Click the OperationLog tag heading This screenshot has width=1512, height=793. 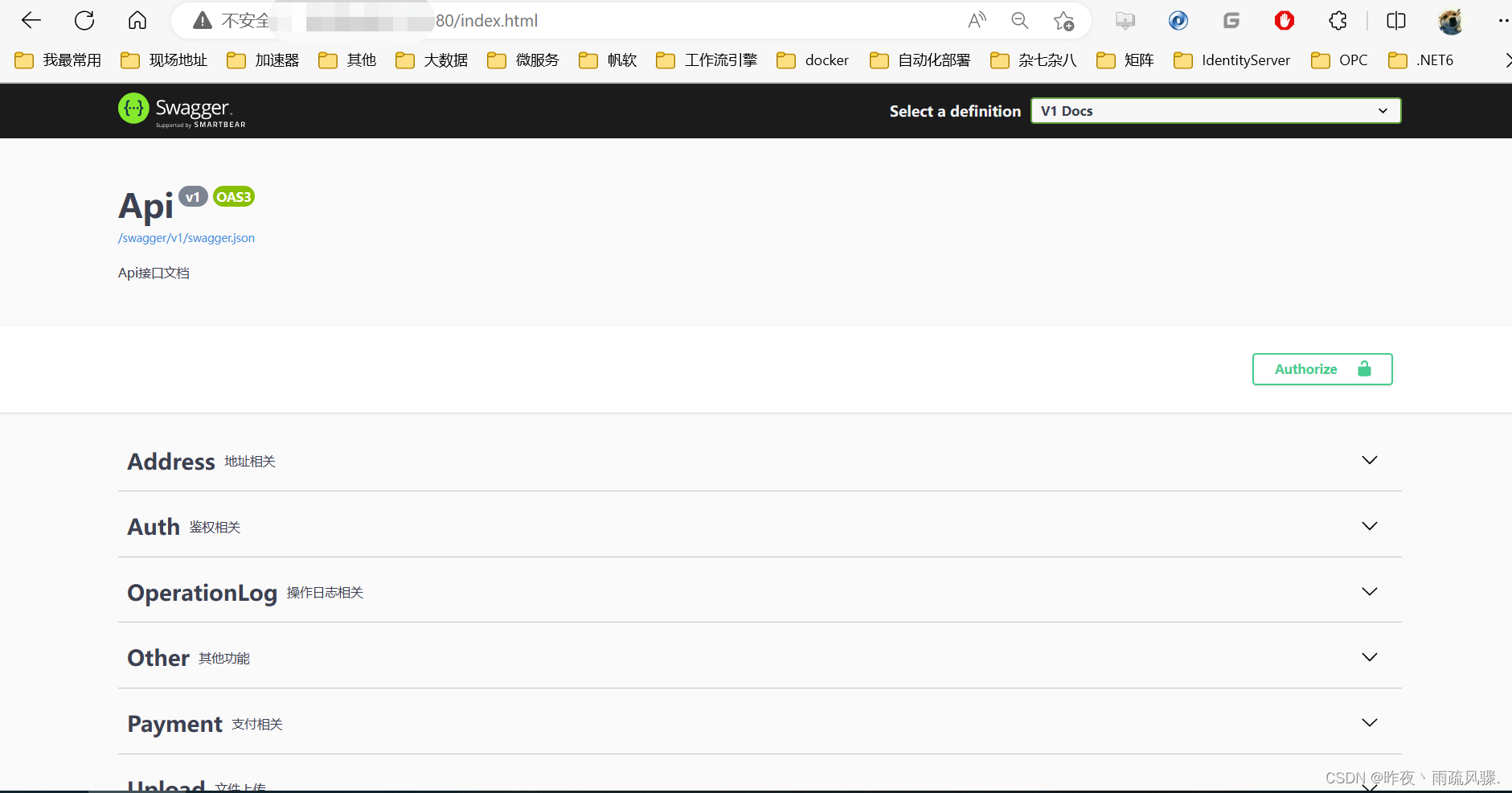pos(203,593)
